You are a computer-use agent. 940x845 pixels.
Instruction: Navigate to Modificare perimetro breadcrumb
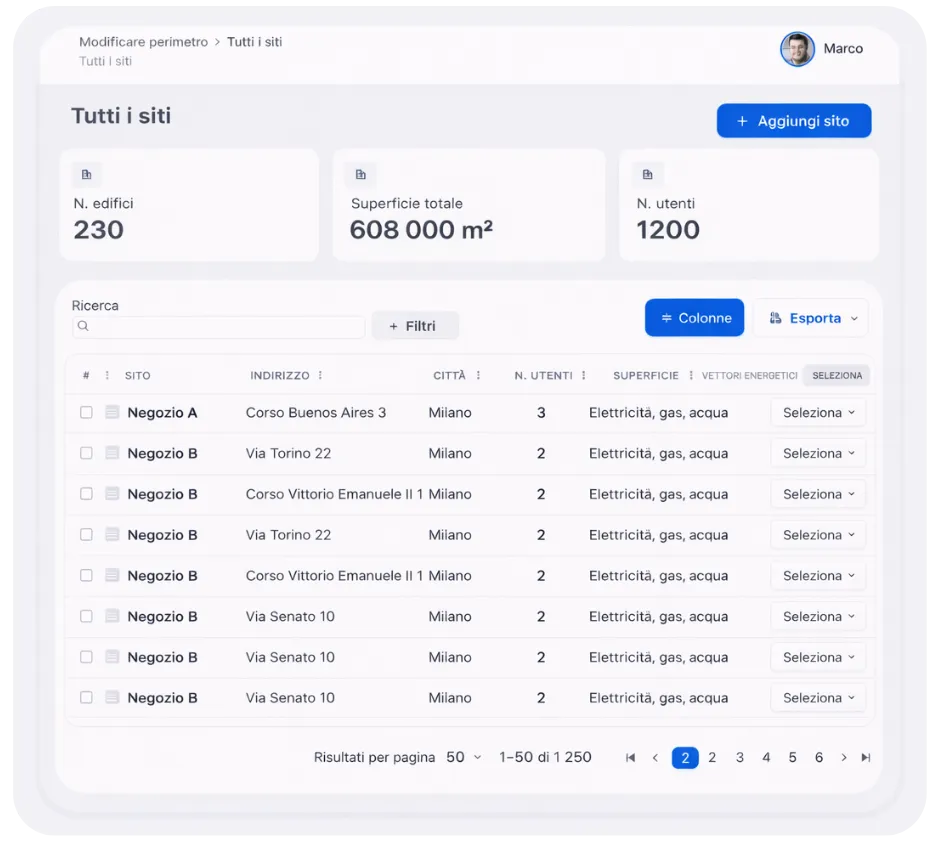click(x=143, y=42)
